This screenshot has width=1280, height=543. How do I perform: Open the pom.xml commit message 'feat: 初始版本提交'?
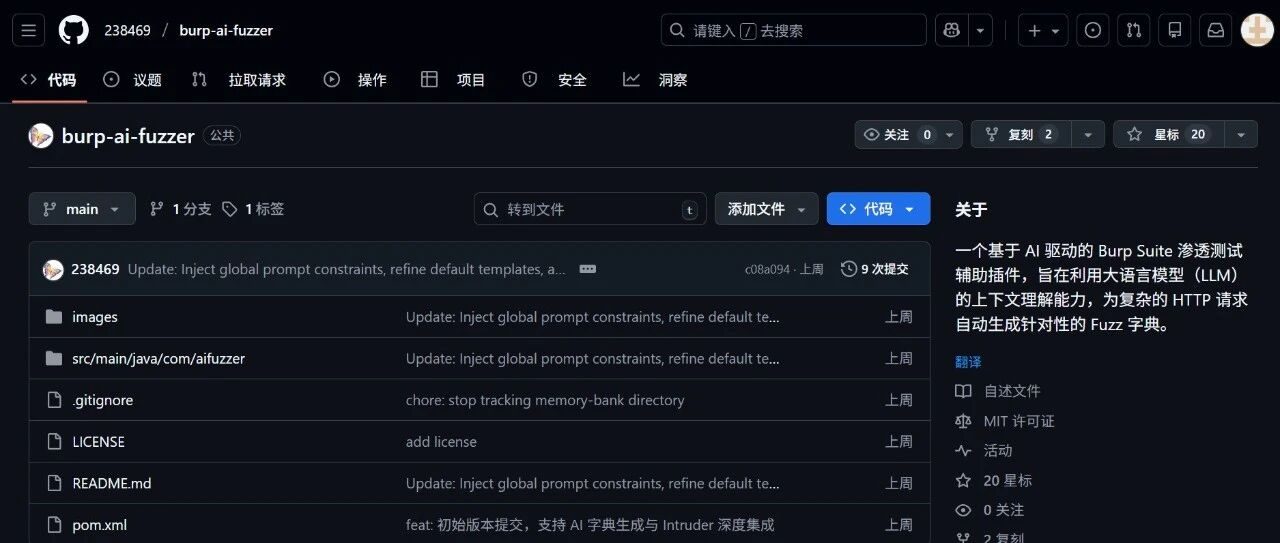pyautogui.click(x=590, y=525)
